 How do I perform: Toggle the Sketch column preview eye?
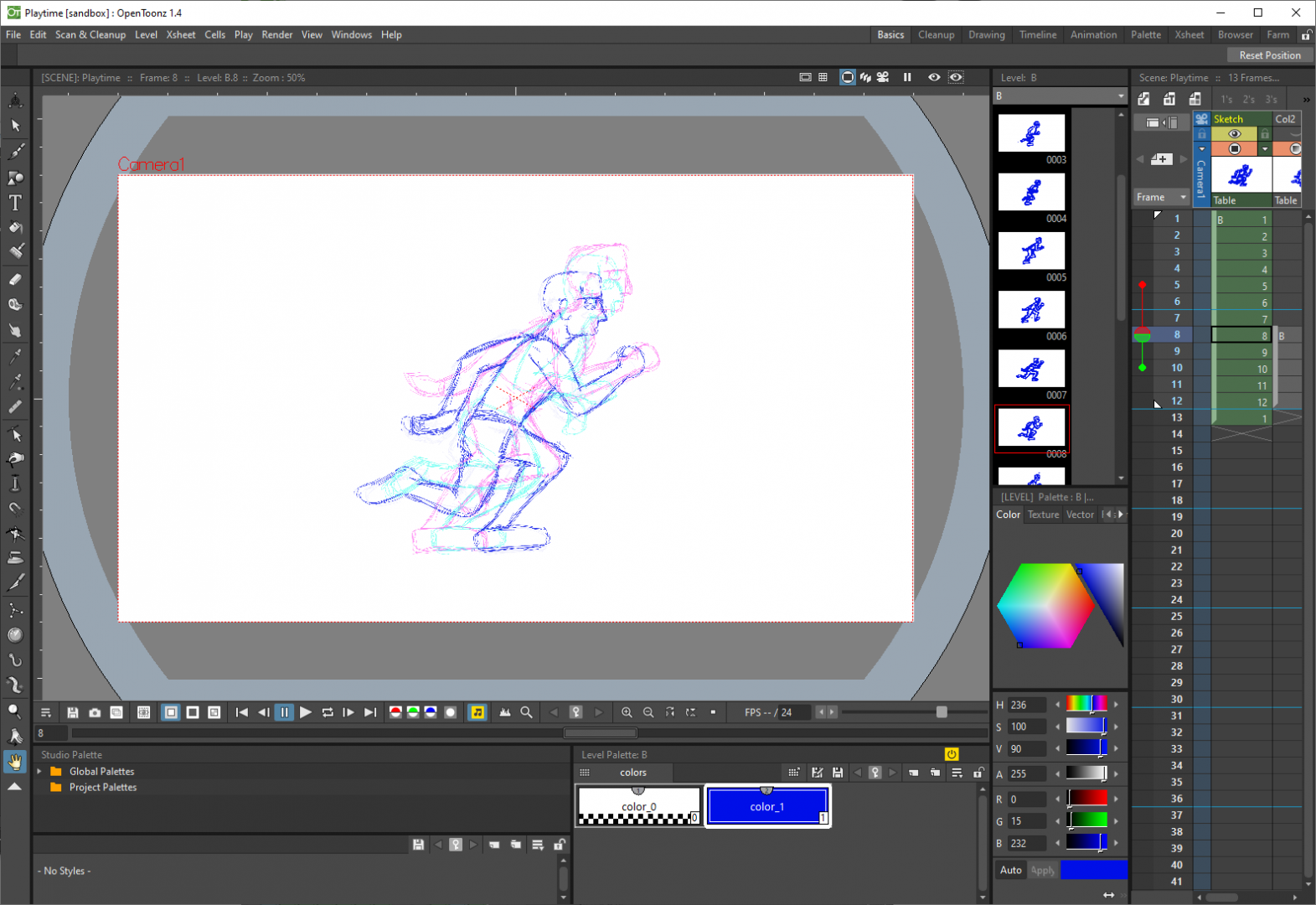1234,134
